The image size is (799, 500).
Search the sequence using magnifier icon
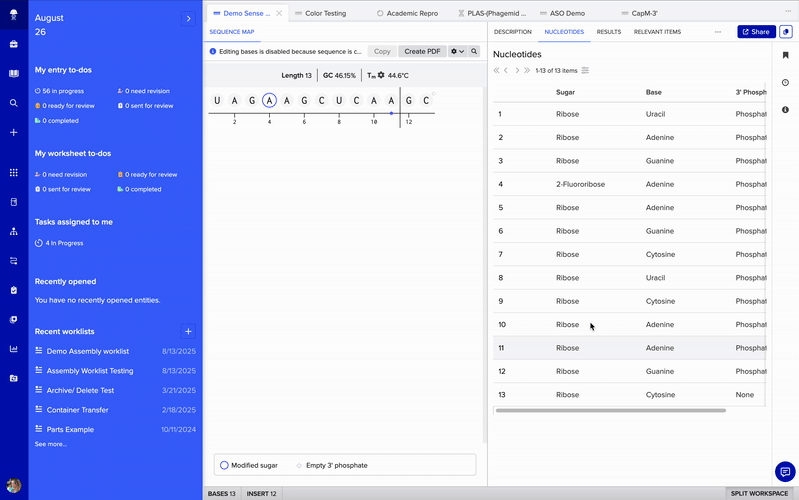474,51
